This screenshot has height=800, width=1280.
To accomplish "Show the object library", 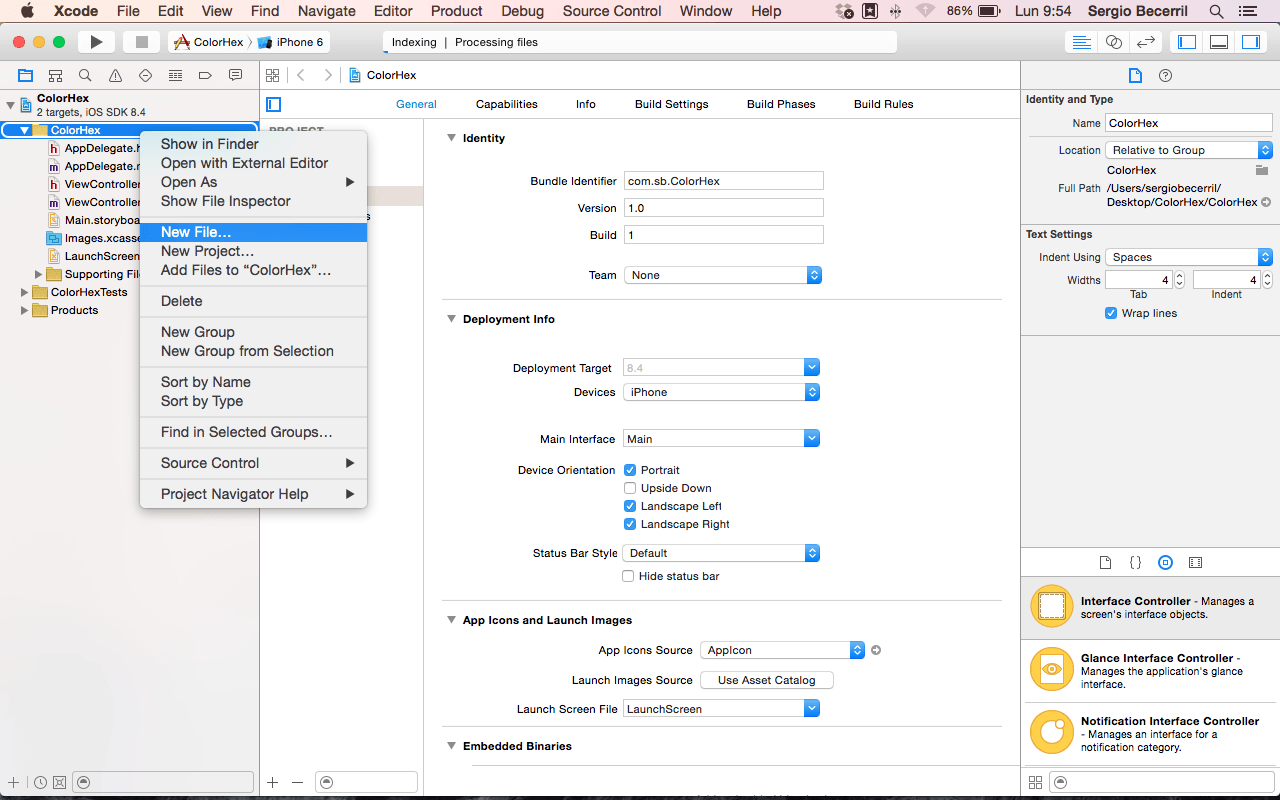I will click(1165, 563).
